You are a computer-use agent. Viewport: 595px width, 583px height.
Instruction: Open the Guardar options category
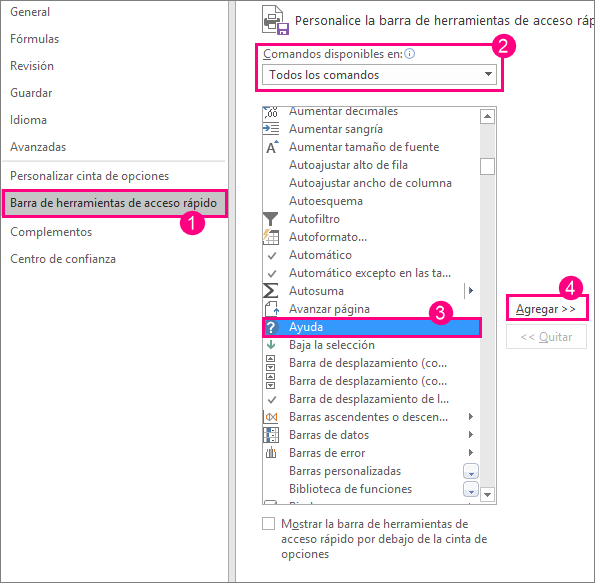coord(31,93)
